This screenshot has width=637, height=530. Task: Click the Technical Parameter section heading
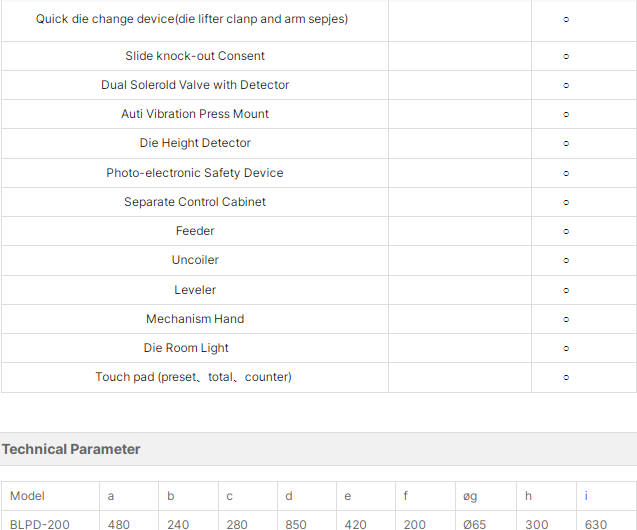click(71, 449)
